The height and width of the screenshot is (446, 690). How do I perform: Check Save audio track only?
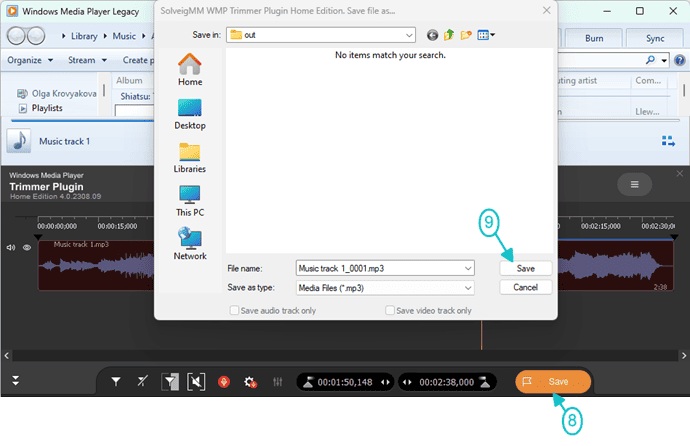(x=234, y=311)
